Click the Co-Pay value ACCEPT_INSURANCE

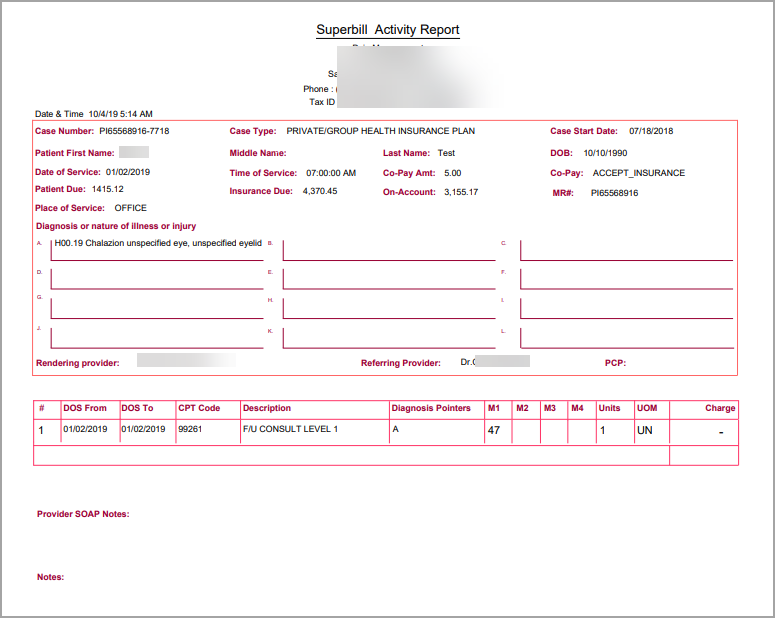[x=639, y=173]
